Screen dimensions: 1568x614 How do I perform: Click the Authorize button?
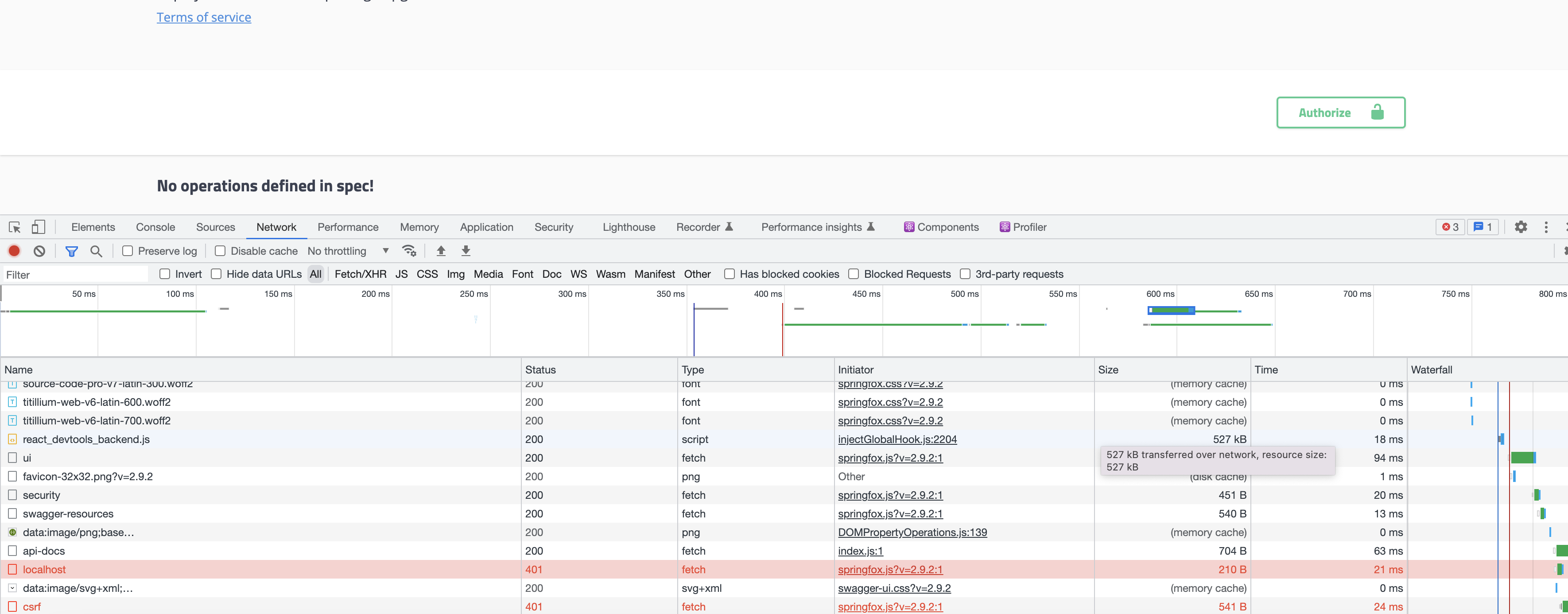coord(1340,113)
